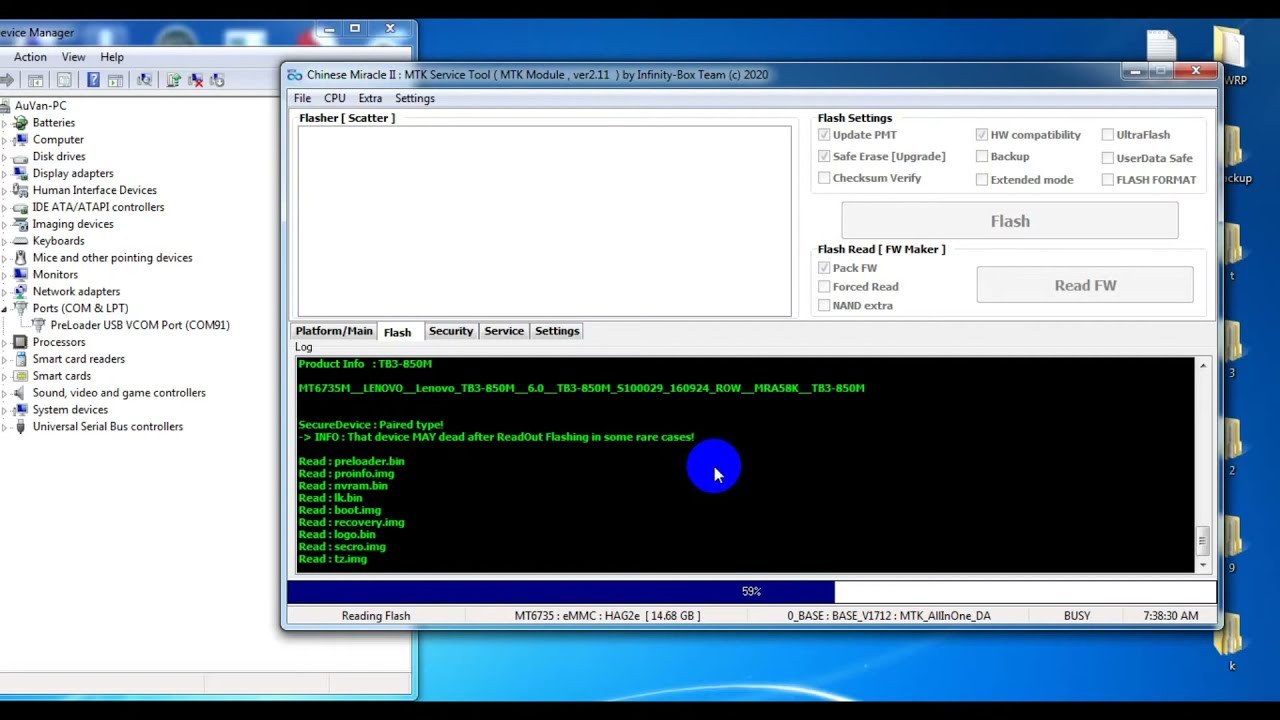This screenshot has width=1280, height=720.
Task: Click the large Flash button
Action: (x=1010, y=221)
